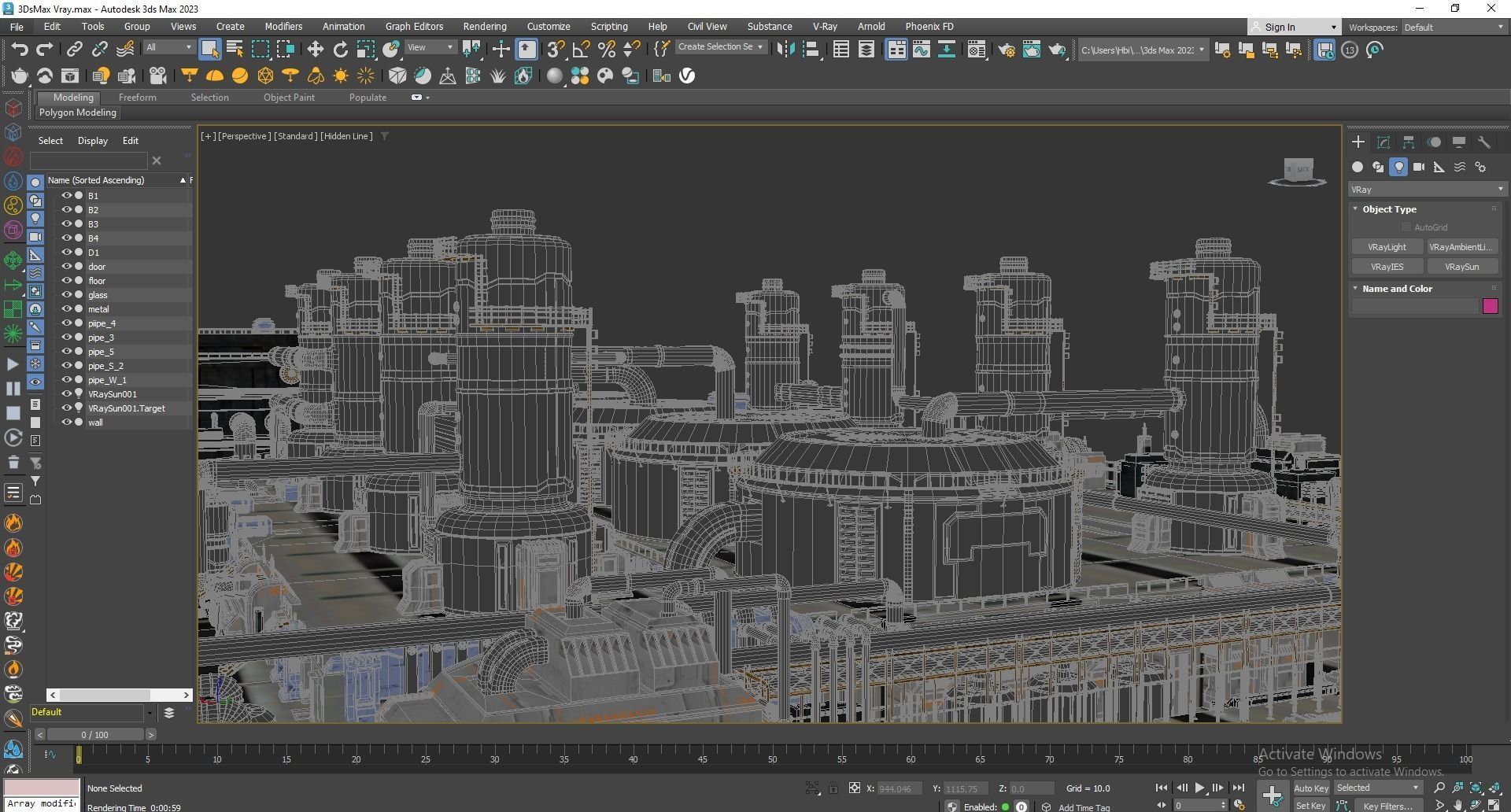Image resolution: width=1511 pixels, height=812 pixels.
Task: Open the Workspaces Default dropdown
Action: 1454,28
